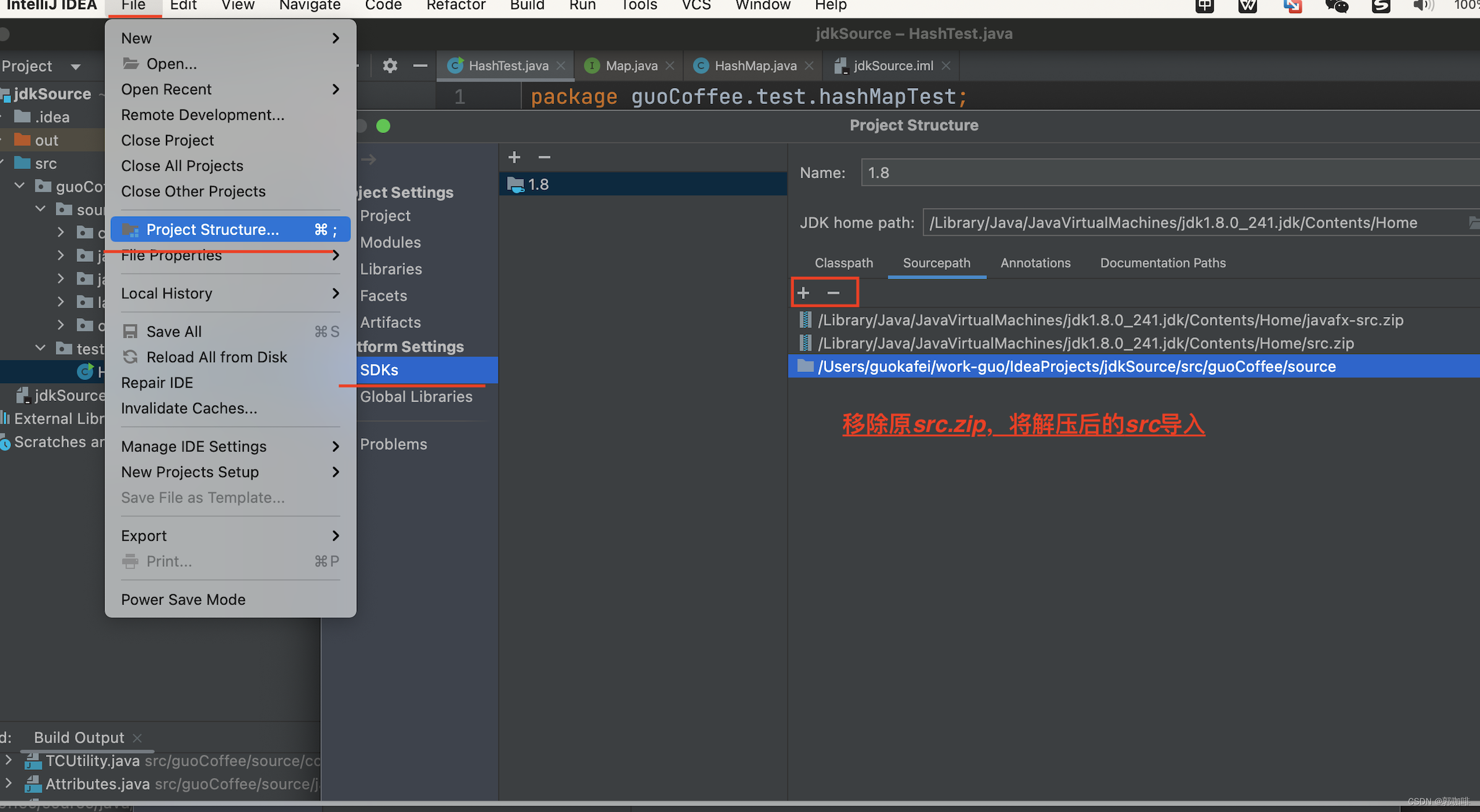
Task: Switch to the Classpath tab
Action: point(843,263)
